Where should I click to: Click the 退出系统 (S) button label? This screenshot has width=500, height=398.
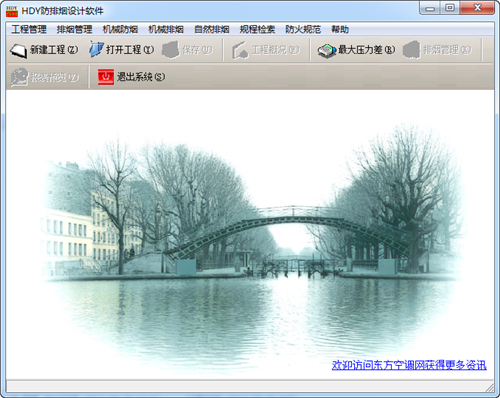tap(141, 77)
